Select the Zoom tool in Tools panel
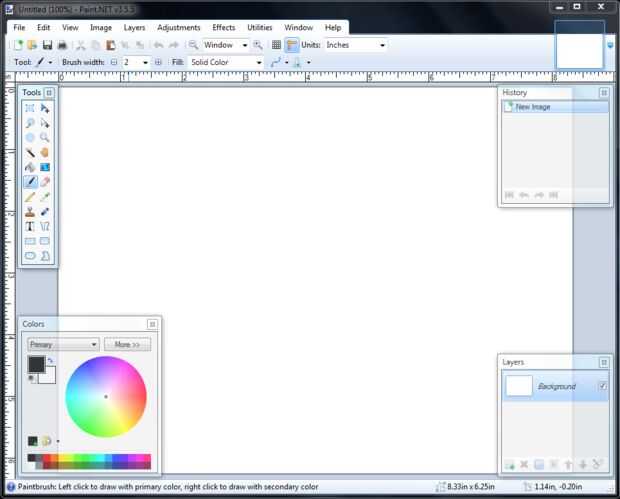Viewport: 620px width, 499px height. [45, 138]
